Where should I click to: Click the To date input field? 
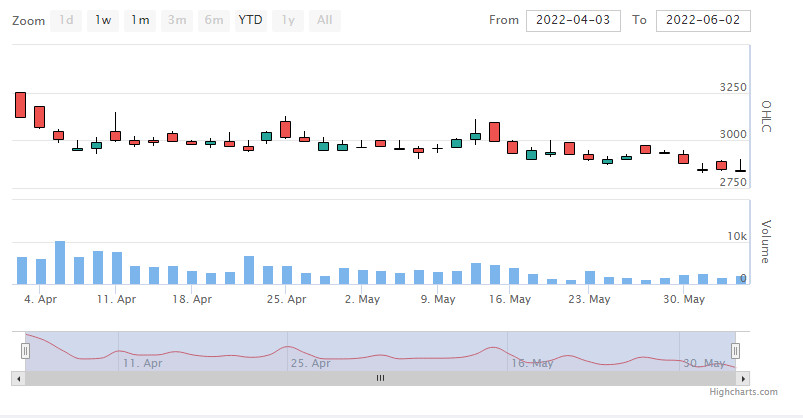[703, 20]
